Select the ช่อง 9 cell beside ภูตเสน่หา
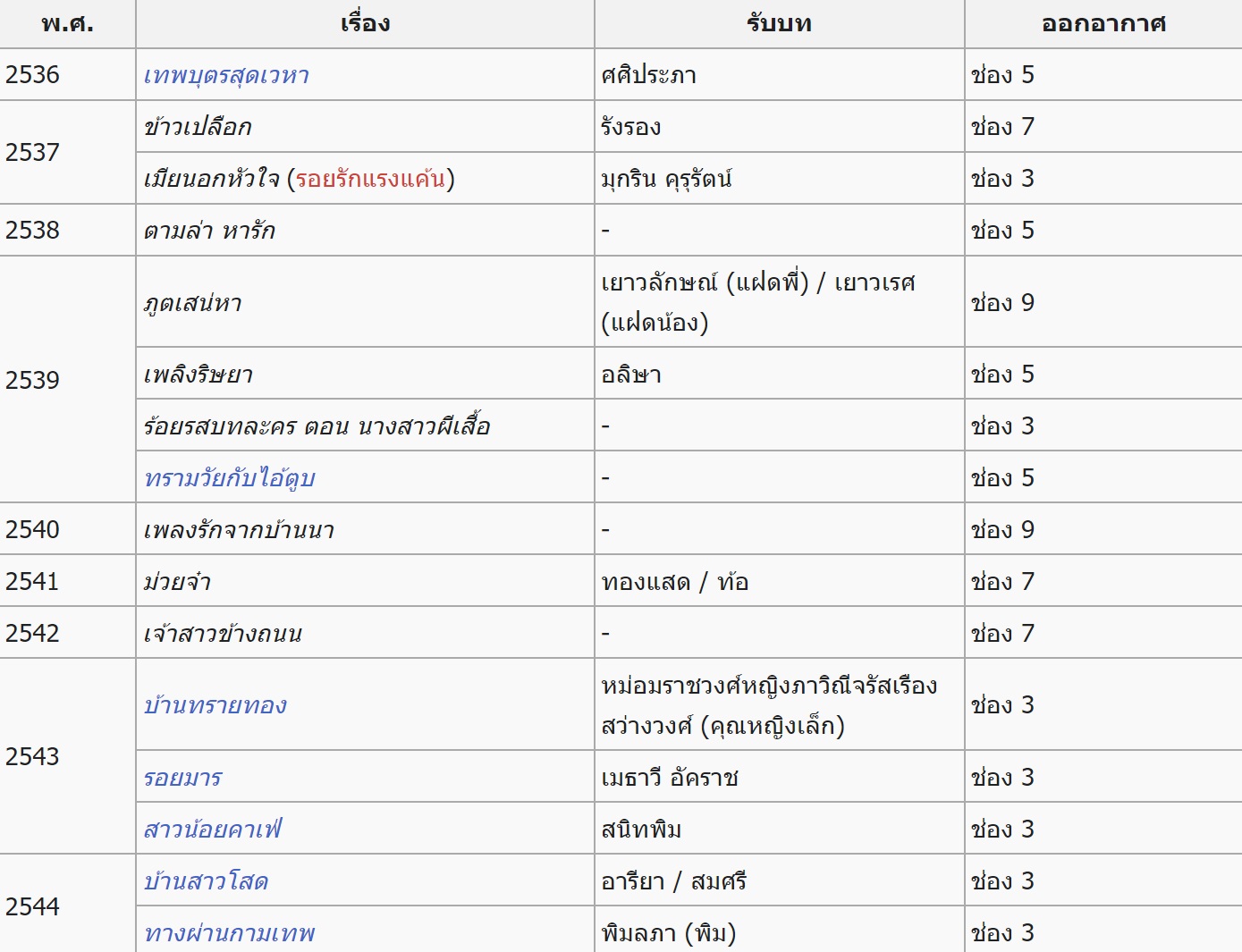 pos(1001,302)
